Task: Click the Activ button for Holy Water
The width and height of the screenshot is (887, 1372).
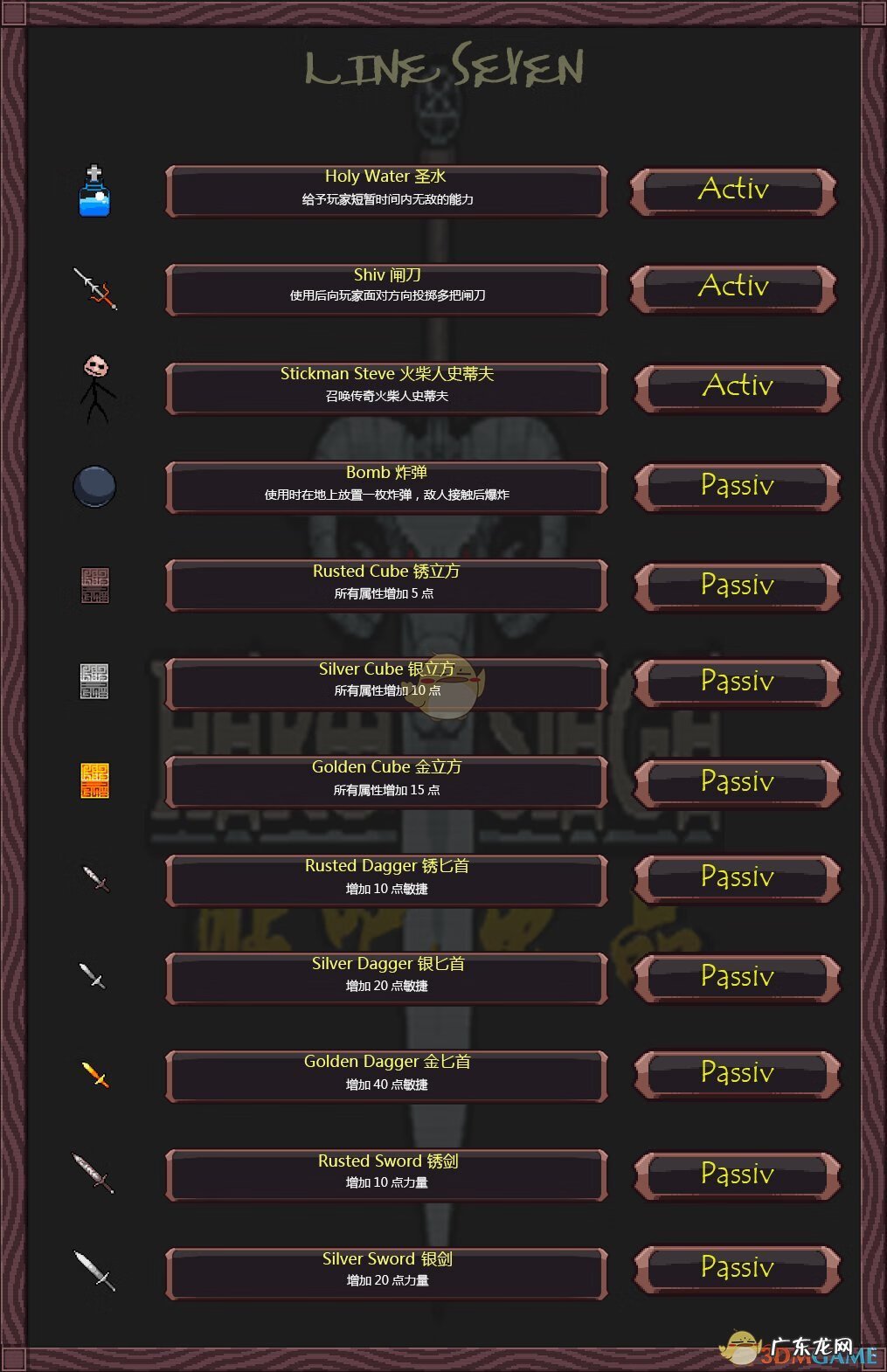Action: (733, 191)
